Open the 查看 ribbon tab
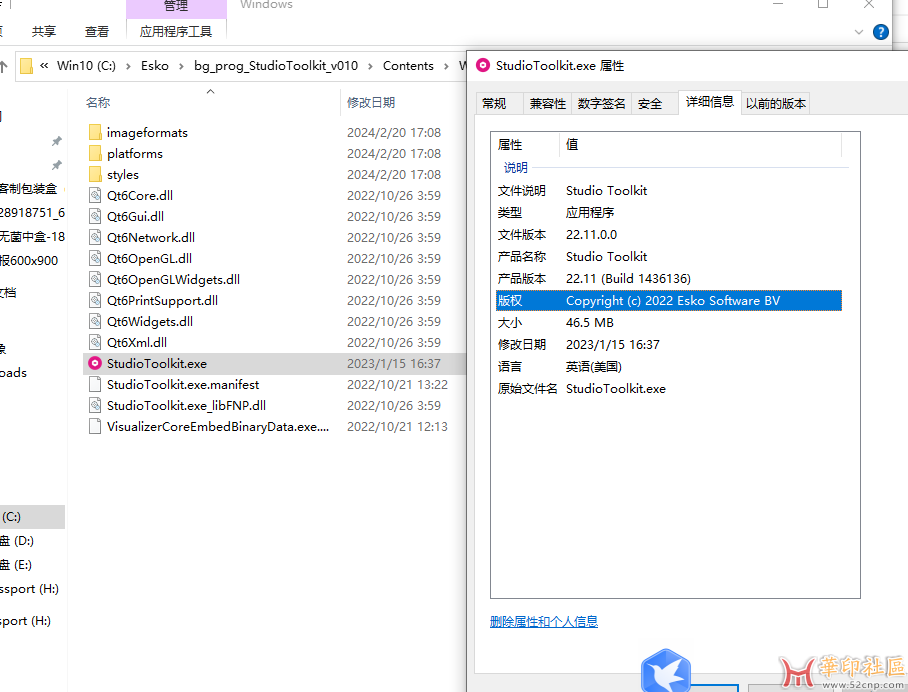Screen dimensions: 908x692 97,31
